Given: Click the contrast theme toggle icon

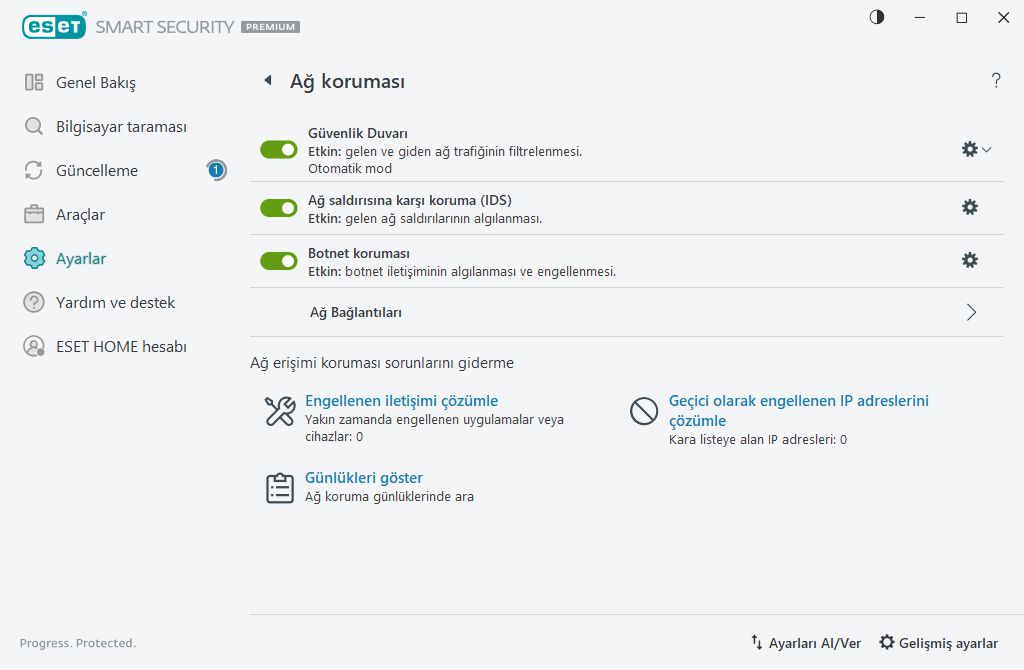Looking at the screenshot, I should (877, 17).
